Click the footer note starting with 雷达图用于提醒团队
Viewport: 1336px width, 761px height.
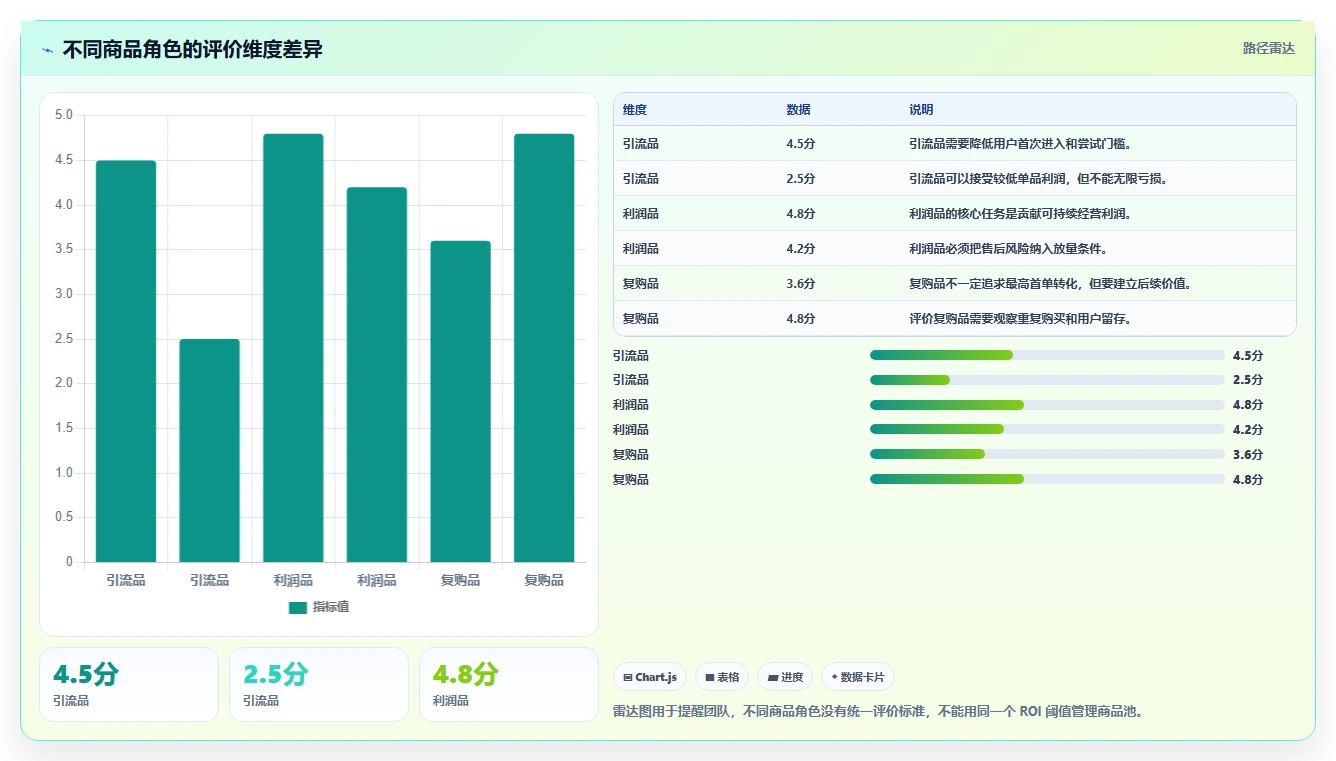point(878,712)
